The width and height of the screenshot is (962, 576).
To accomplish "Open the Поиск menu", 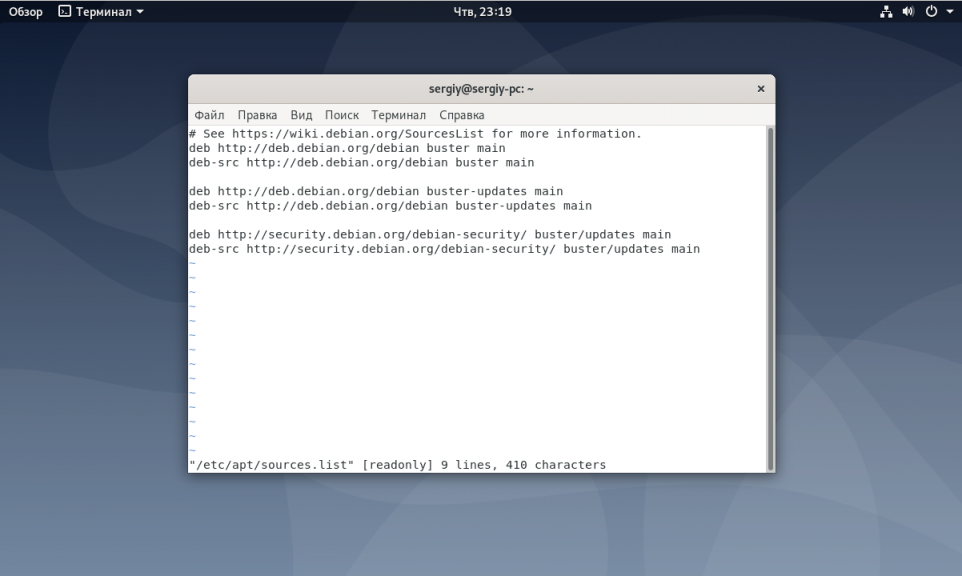I will coord(342,115).
